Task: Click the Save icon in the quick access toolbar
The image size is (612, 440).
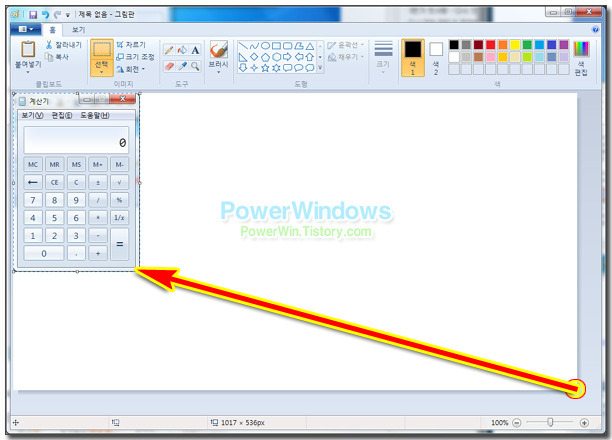Action: [x=33, y=15]
